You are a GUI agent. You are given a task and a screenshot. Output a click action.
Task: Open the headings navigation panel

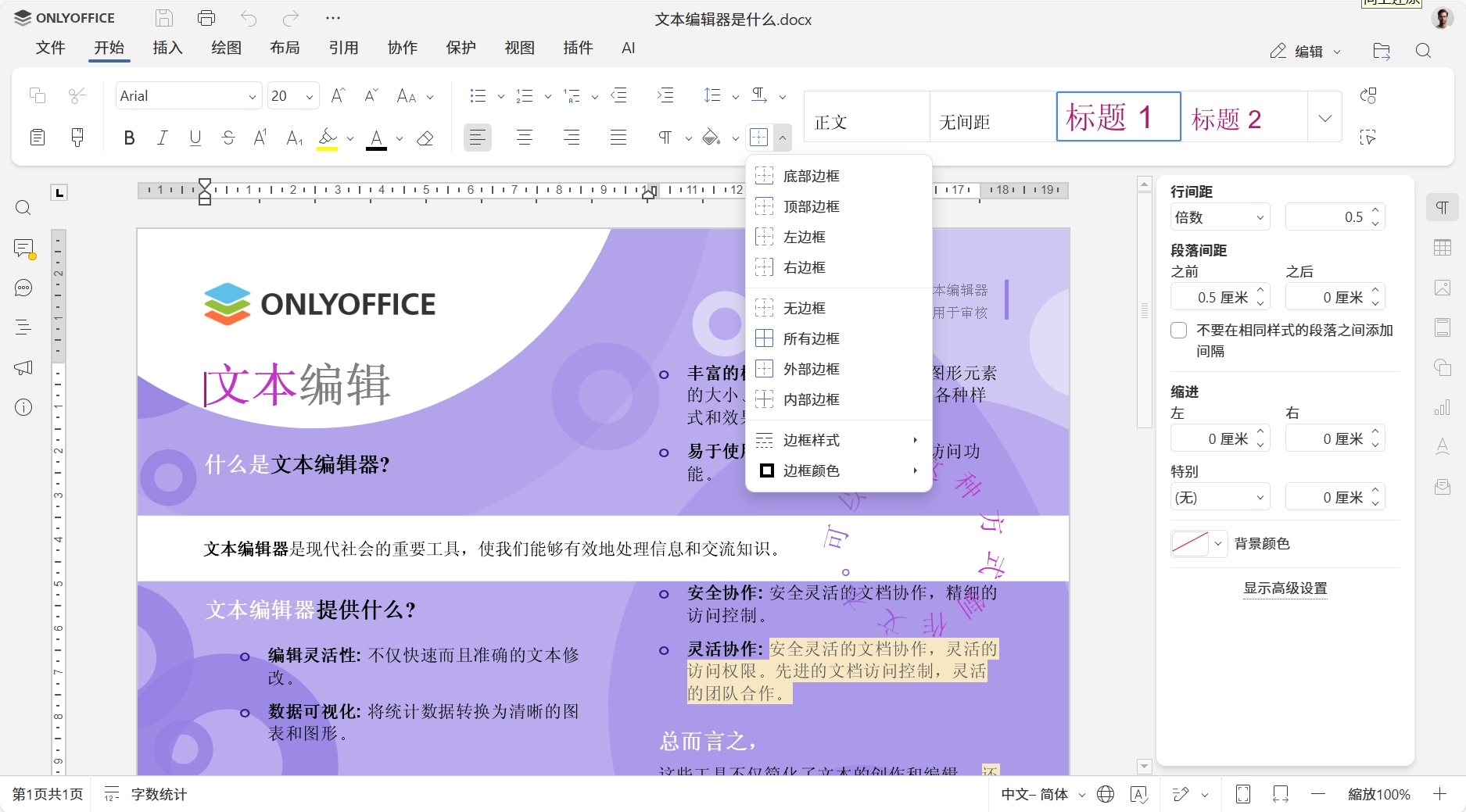(x=23, y=327)
